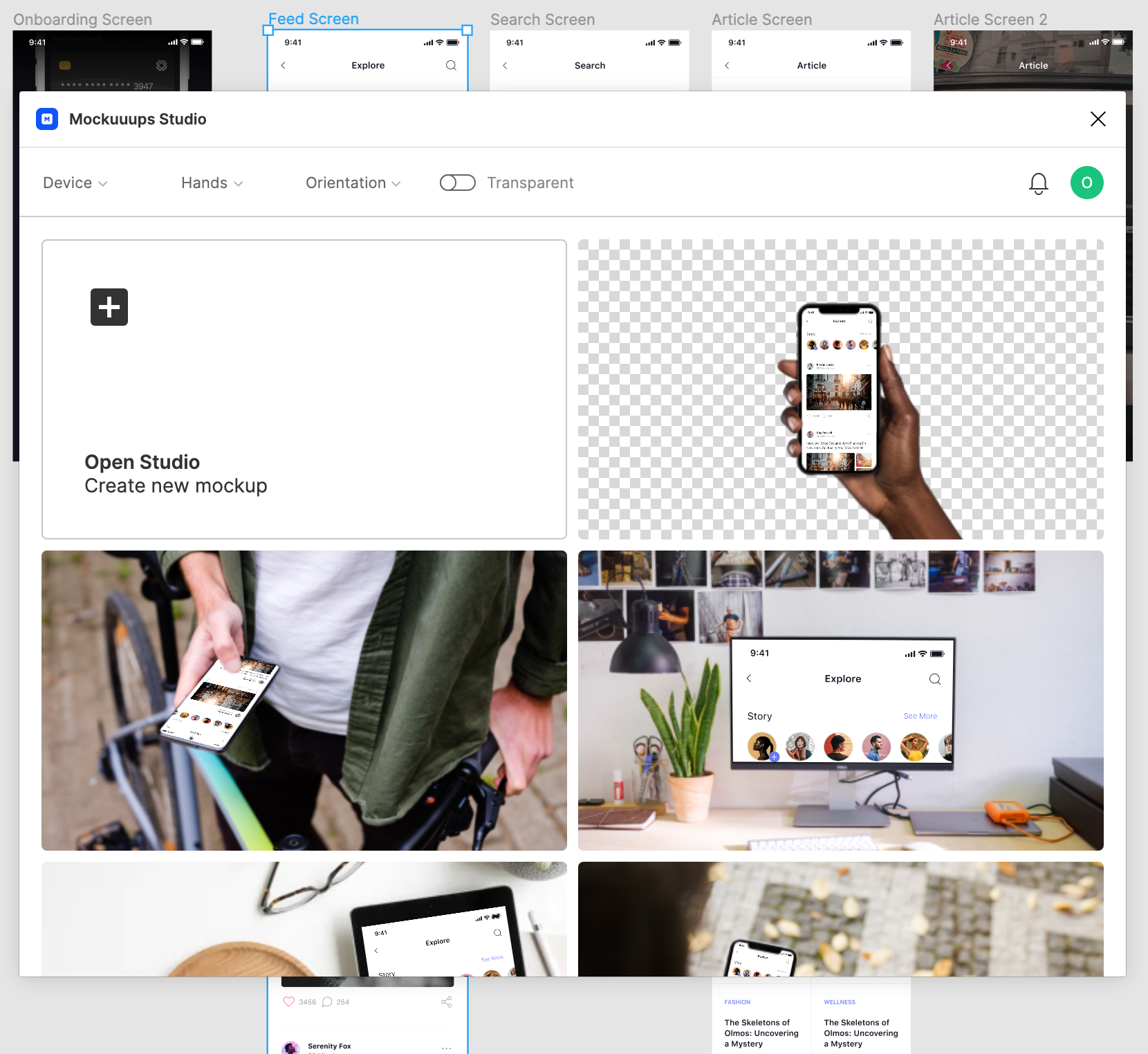Click the WELLNESS category label
The width and height of the screenshot is (1148, 1054).
click(x=840, y=1002)
